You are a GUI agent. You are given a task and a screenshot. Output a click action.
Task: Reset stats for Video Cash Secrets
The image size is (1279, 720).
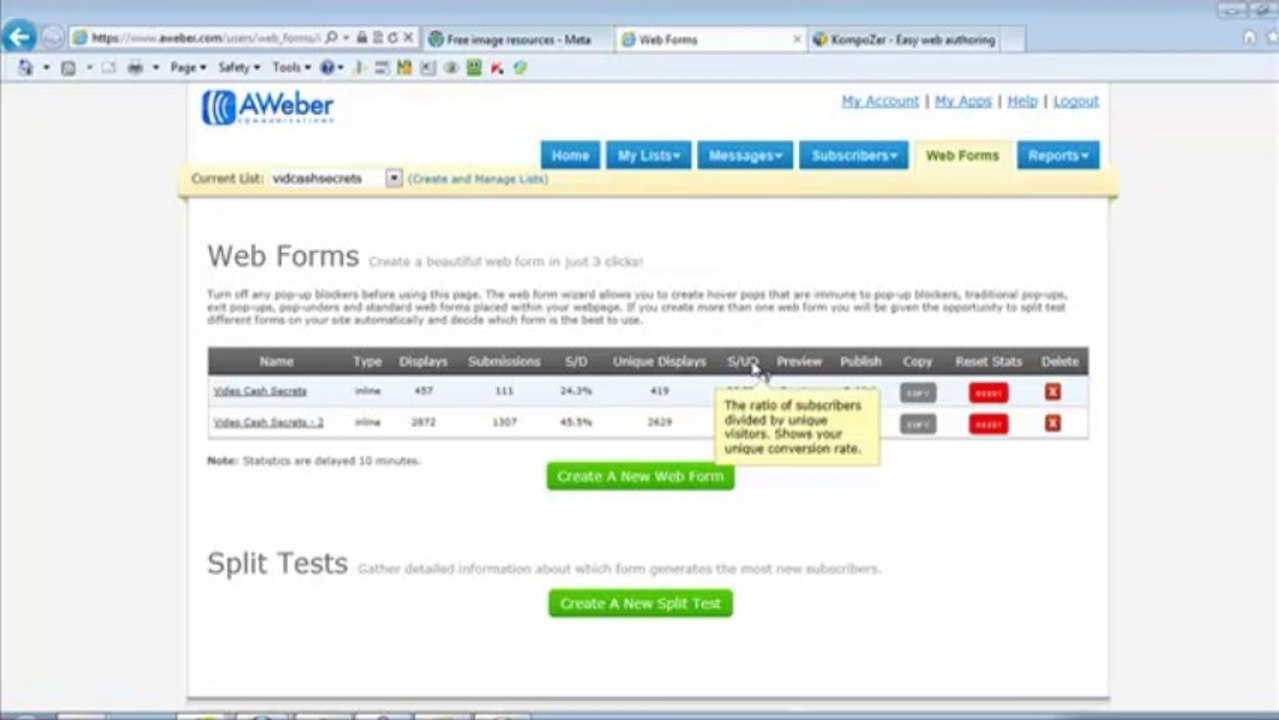988,393
